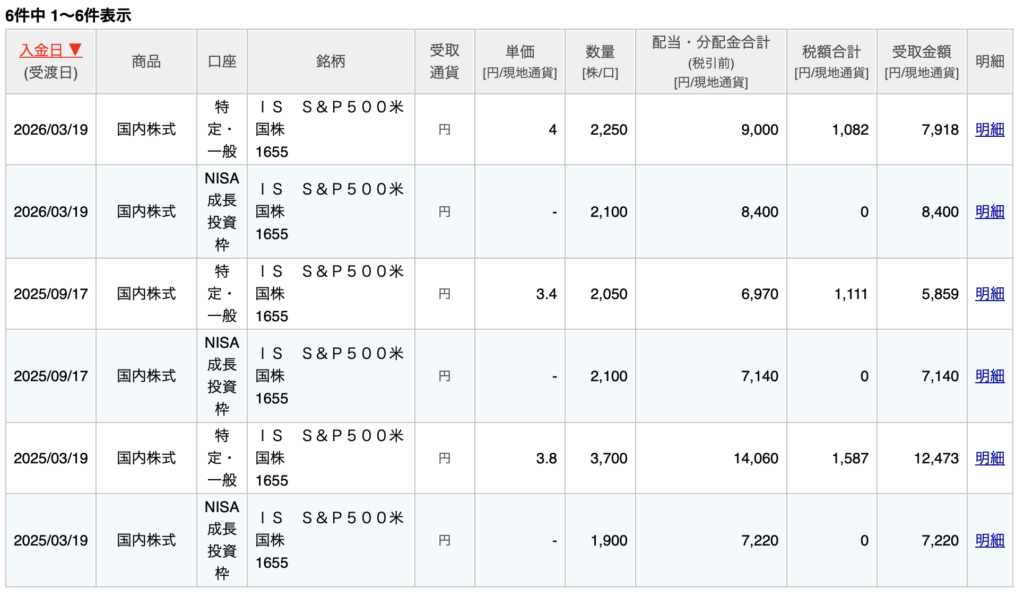The image size is (1024, 598).
Task: Click received amount 7,220
Action: pos(940,541)
